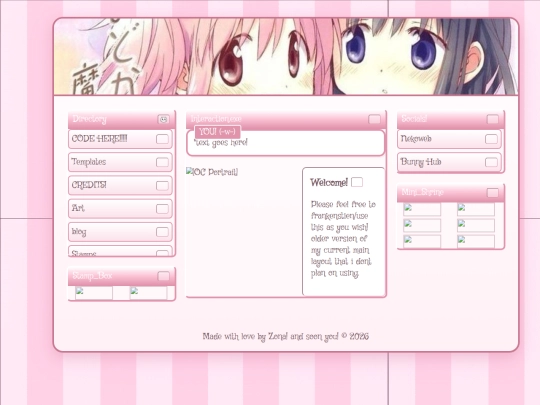Click the box icon beside Art
Screen dimensions: 540x405
click(162, 209)
